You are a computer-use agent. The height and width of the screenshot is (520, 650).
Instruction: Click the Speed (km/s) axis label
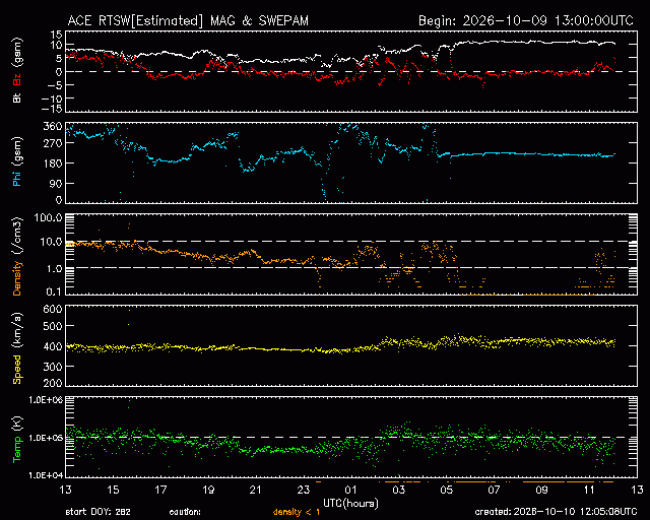(x=17, y=348)
